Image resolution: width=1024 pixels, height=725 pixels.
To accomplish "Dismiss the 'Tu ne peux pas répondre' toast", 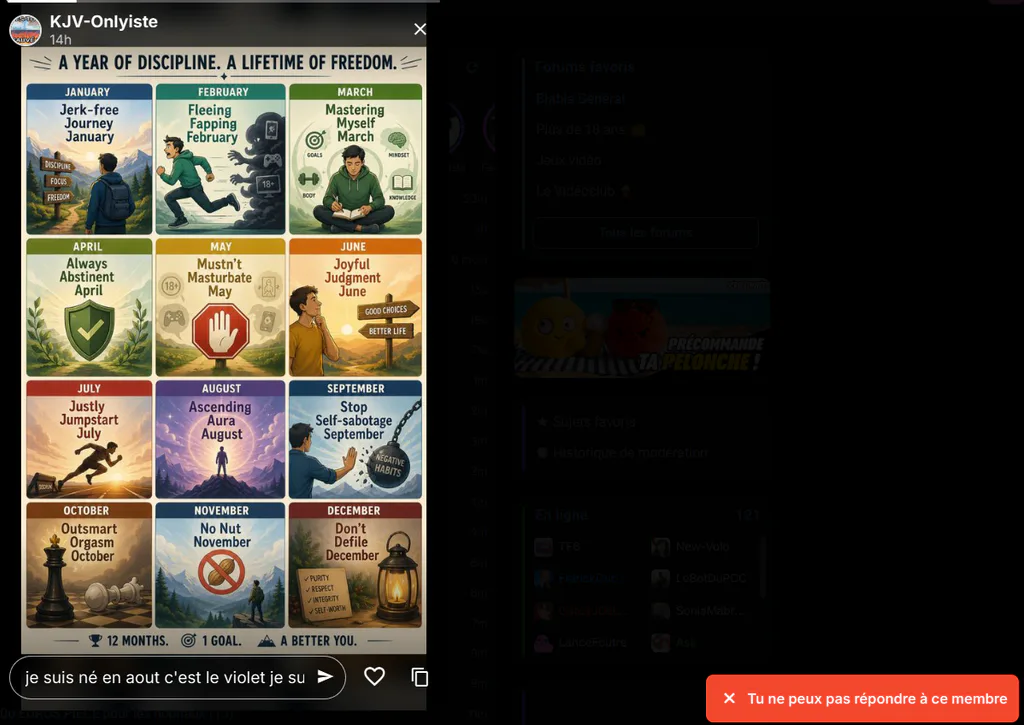I will coord(729,698).
